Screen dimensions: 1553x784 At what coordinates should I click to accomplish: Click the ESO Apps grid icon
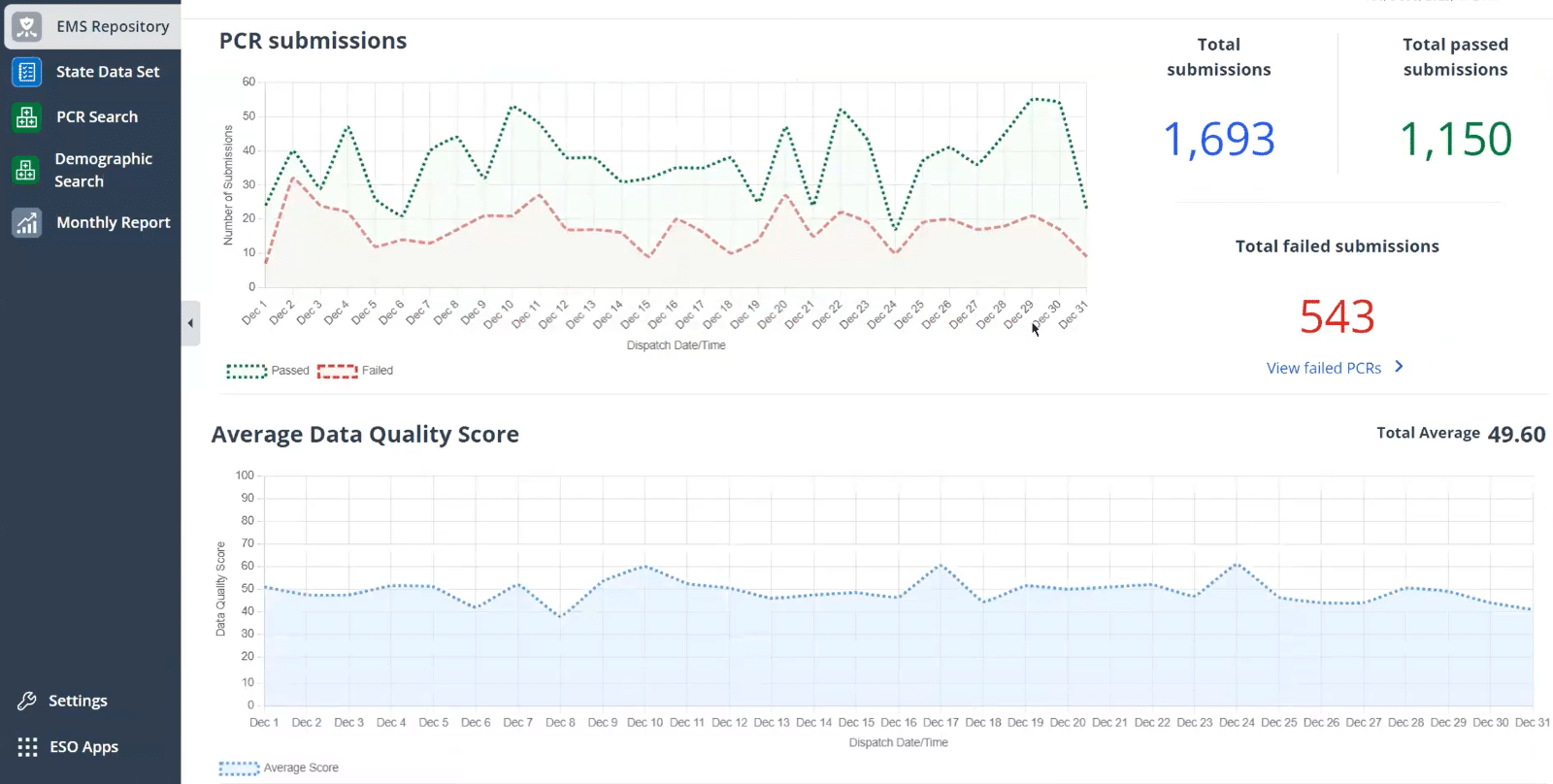pyautogui.click(x=27, y=746)
